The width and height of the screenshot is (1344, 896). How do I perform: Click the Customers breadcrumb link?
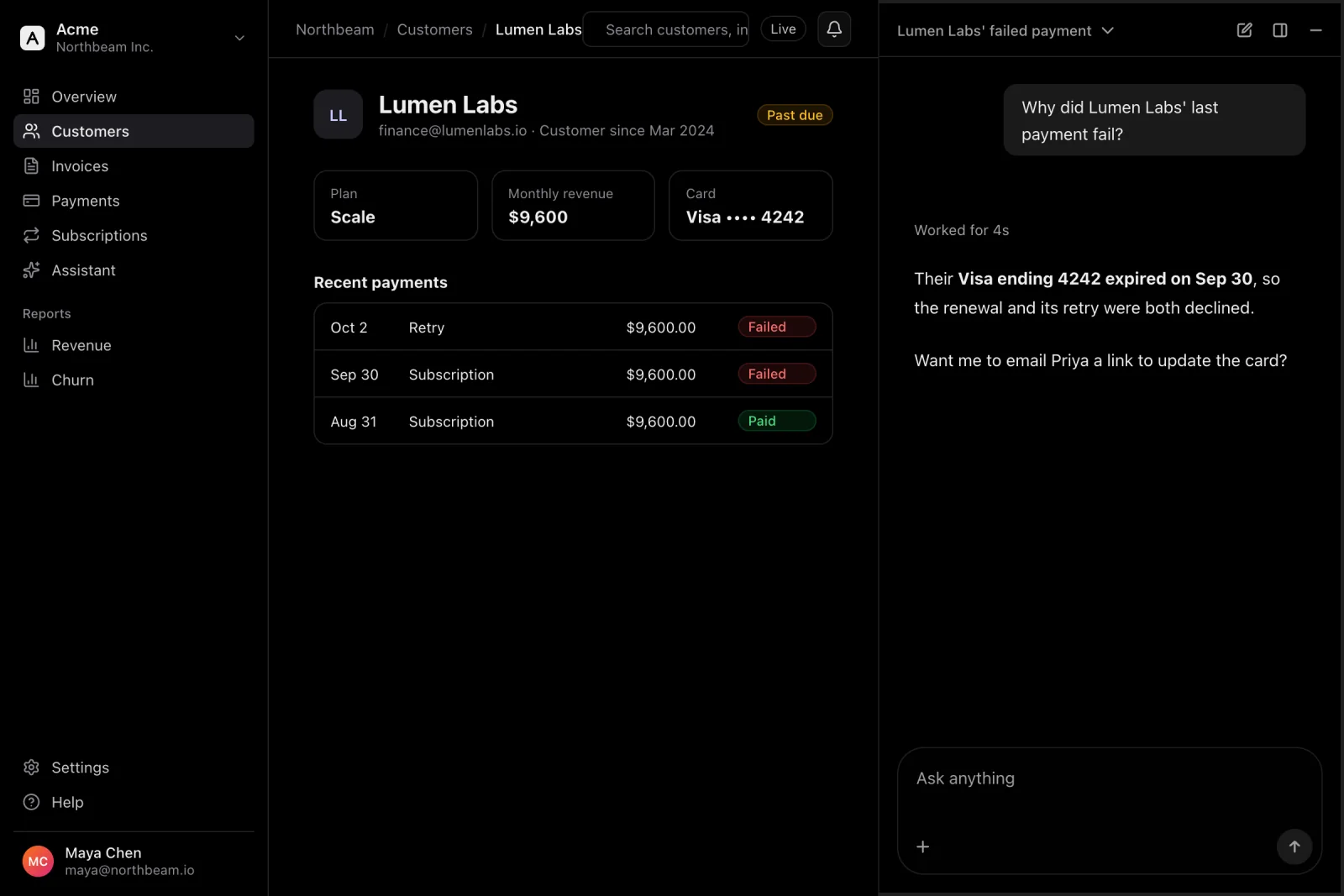click(434, 29)
